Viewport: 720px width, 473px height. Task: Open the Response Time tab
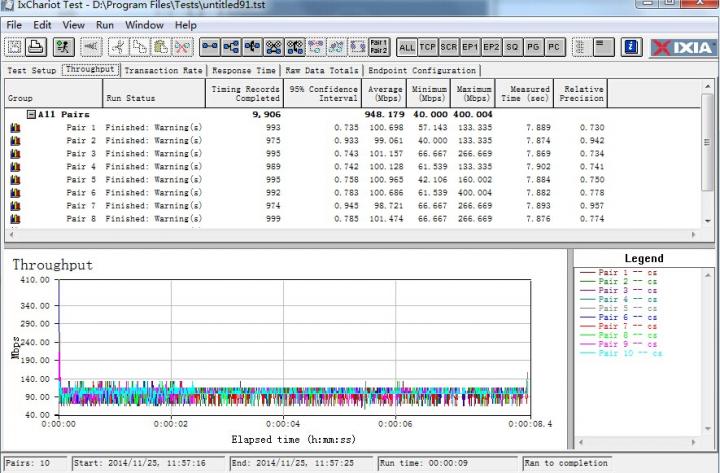pos(244,70)
